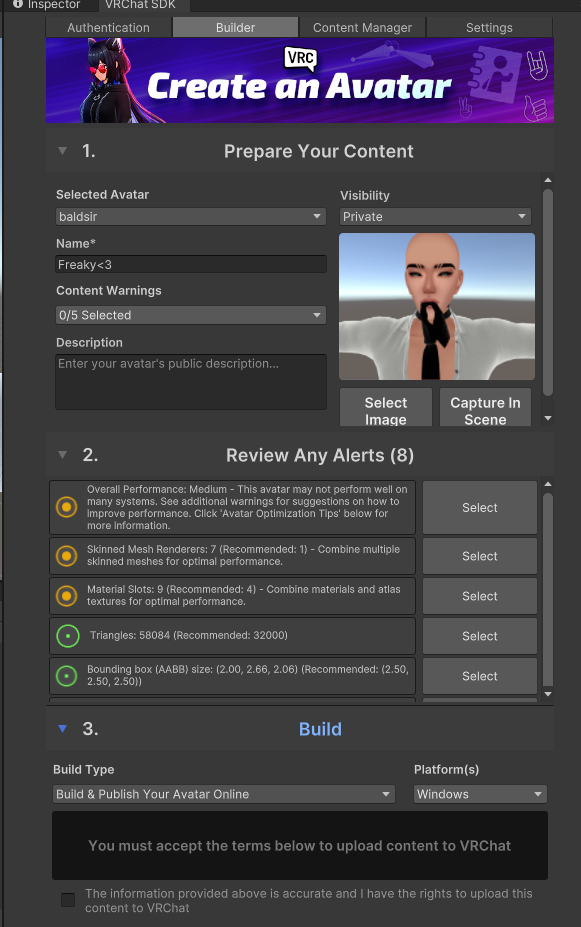Click the Triangles: 58084 alert text
This screenshot has height=927, width=581.
pyautogui.click(x=189, y=636)
